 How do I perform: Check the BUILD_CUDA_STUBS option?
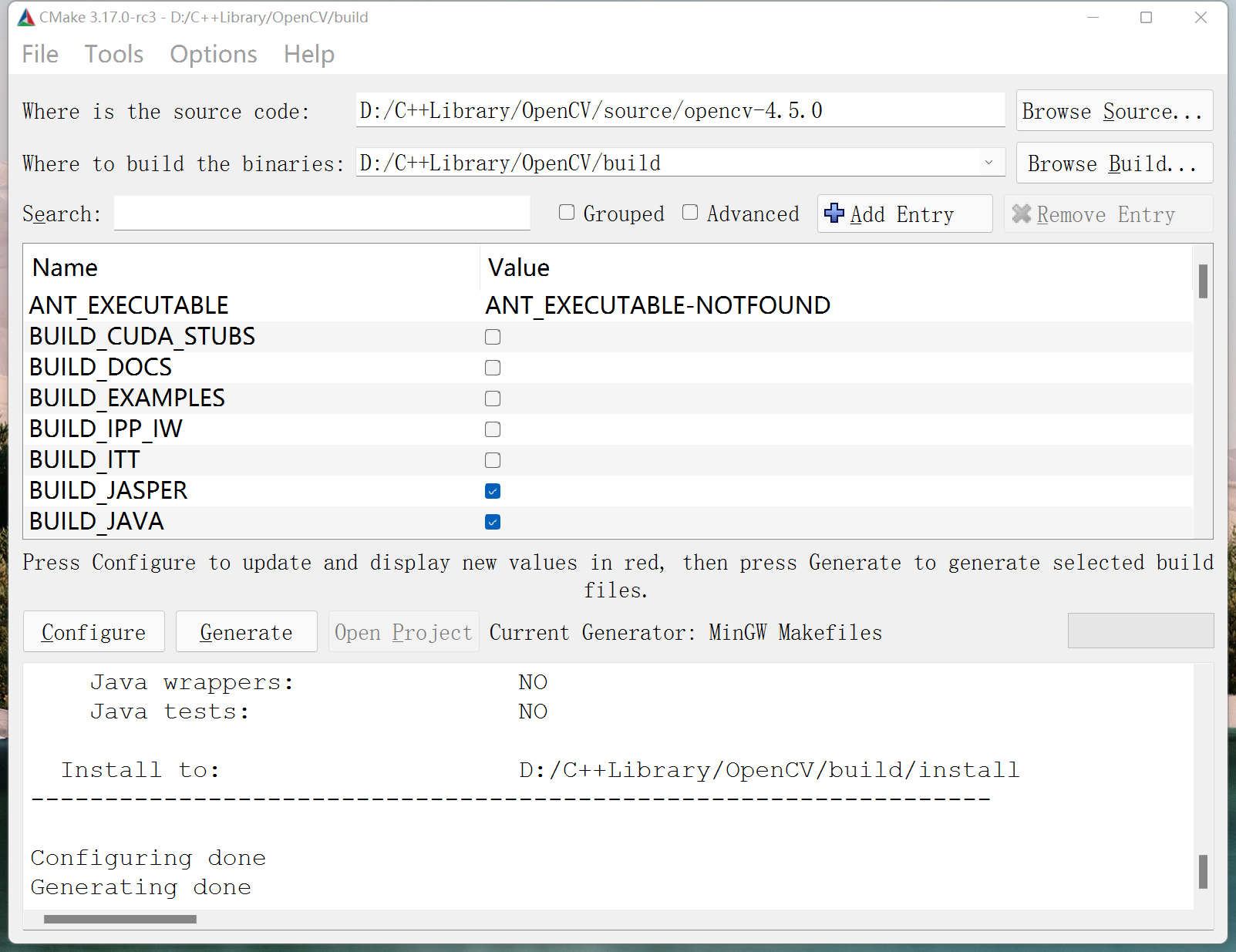[x=493, y=337]
